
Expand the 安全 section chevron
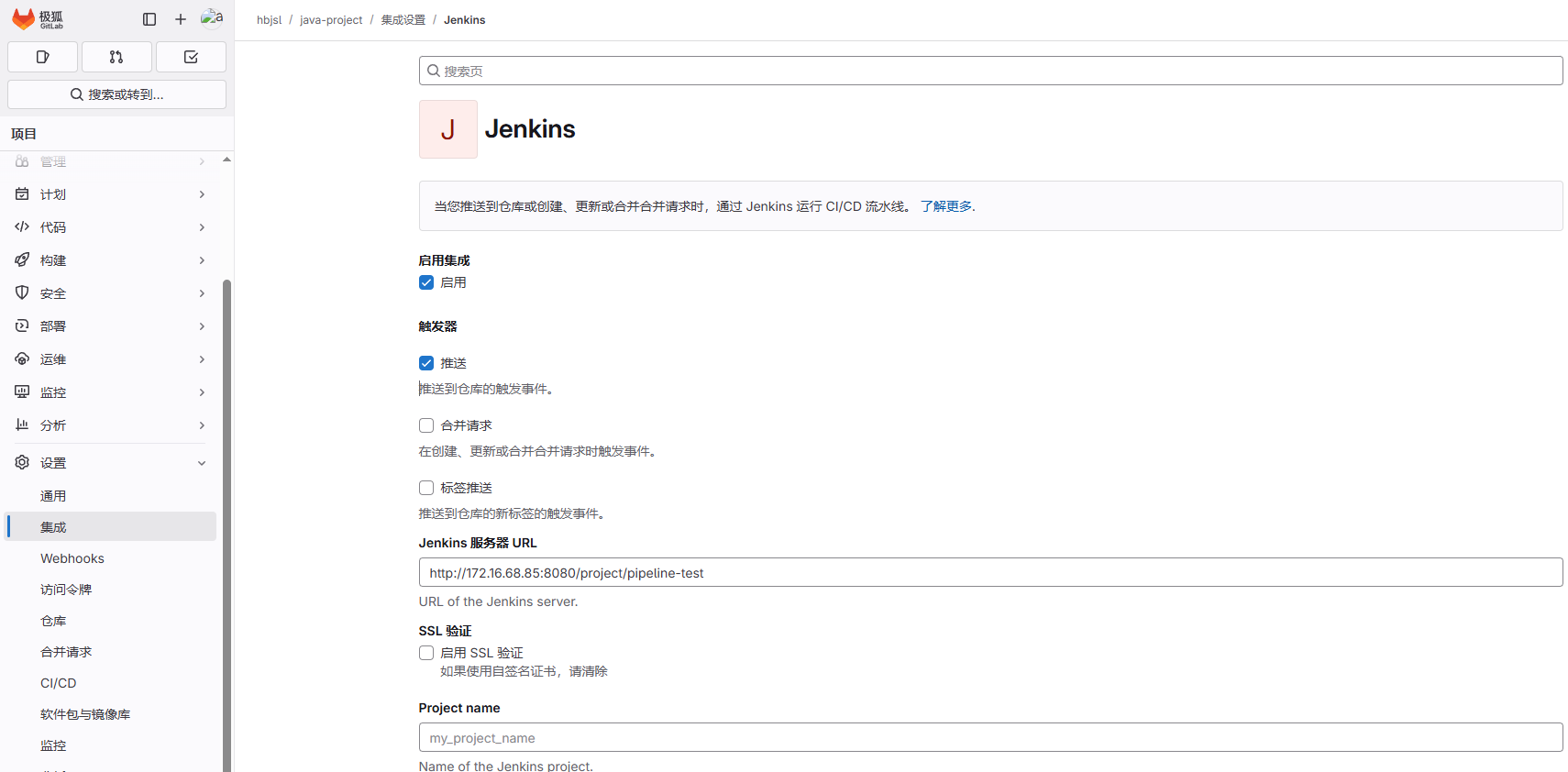click(202, 293)
